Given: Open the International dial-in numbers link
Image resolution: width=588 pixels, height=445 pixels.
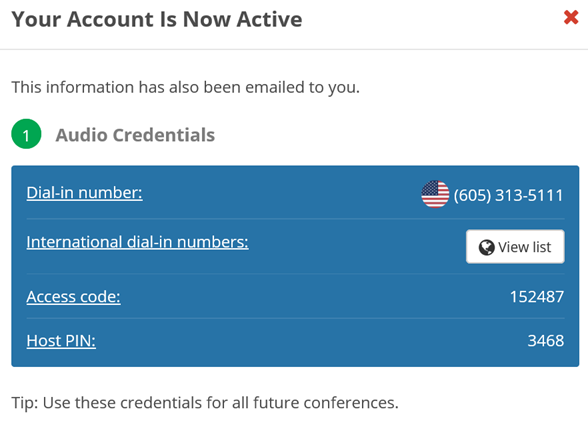Looking at the screenshot, I should [137, 242].
